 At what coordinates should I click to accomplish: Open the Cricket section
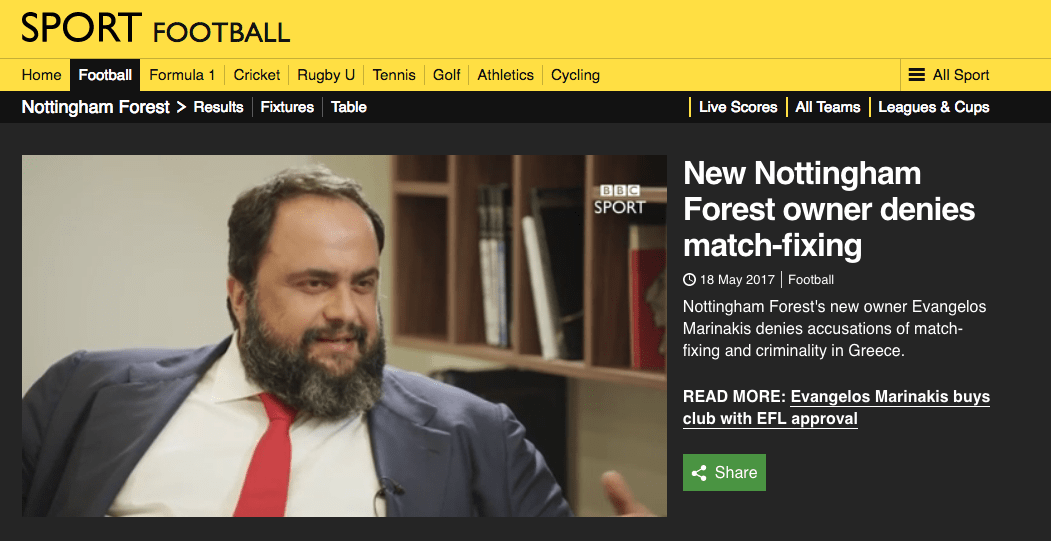coord(257,75)
